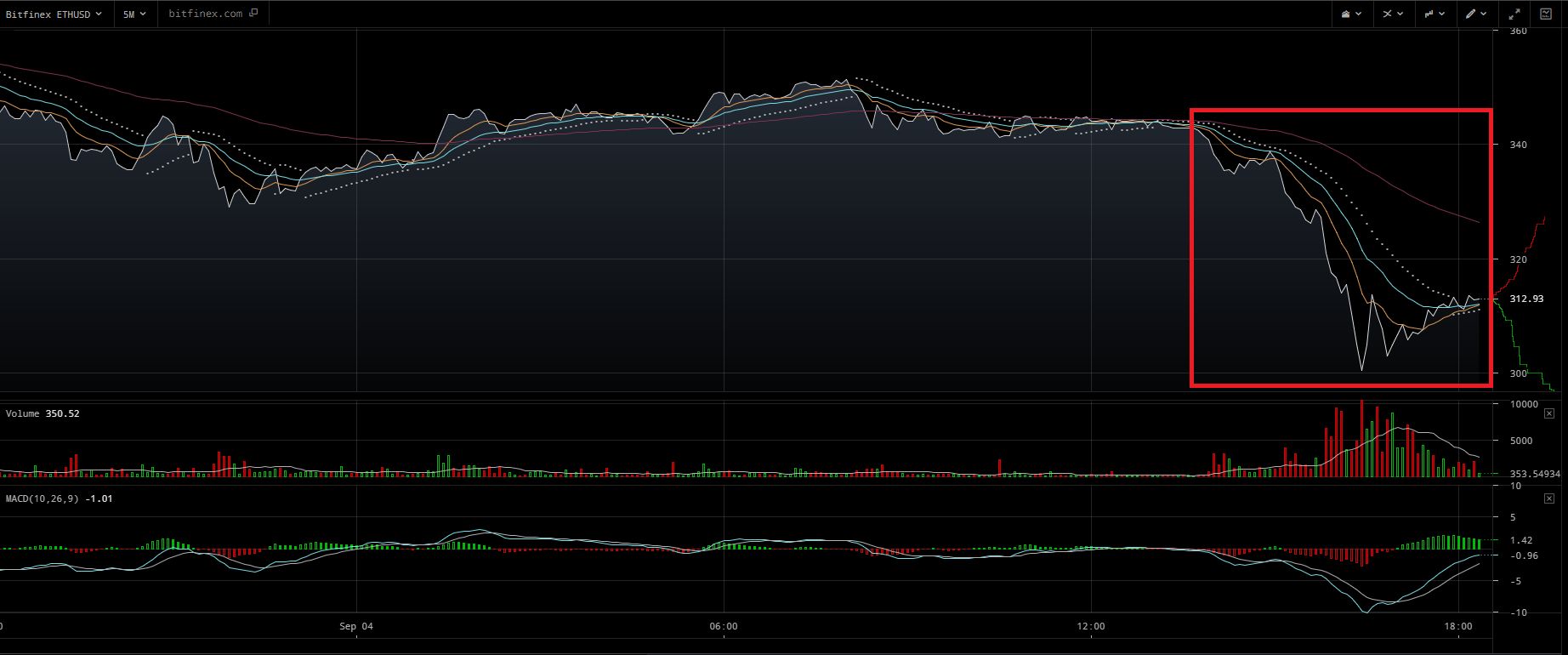This screenshot has height=655, width=1568.
Task: Open the bitfinex.com external link
Action: point(213,14)
